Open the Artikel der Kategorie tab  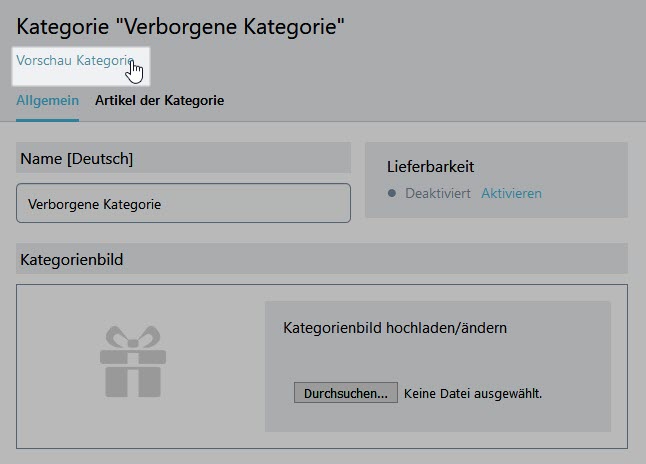159,101
